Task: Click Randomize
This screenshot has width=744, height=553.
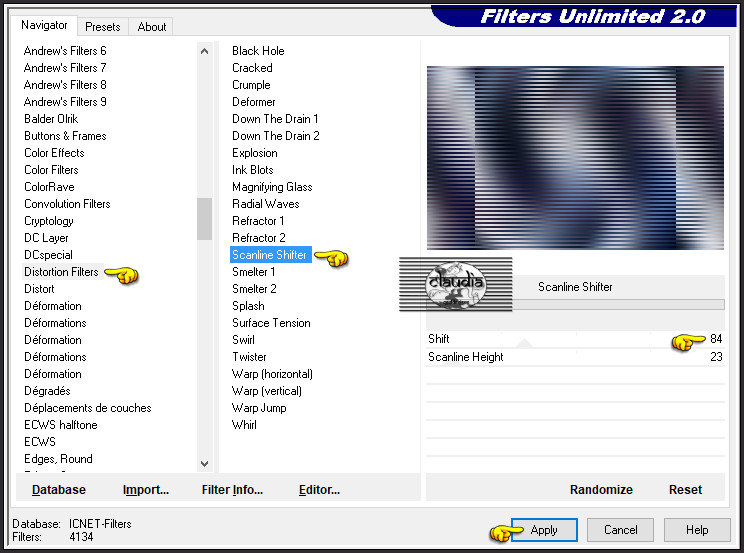Action: (x=601, y=489)
